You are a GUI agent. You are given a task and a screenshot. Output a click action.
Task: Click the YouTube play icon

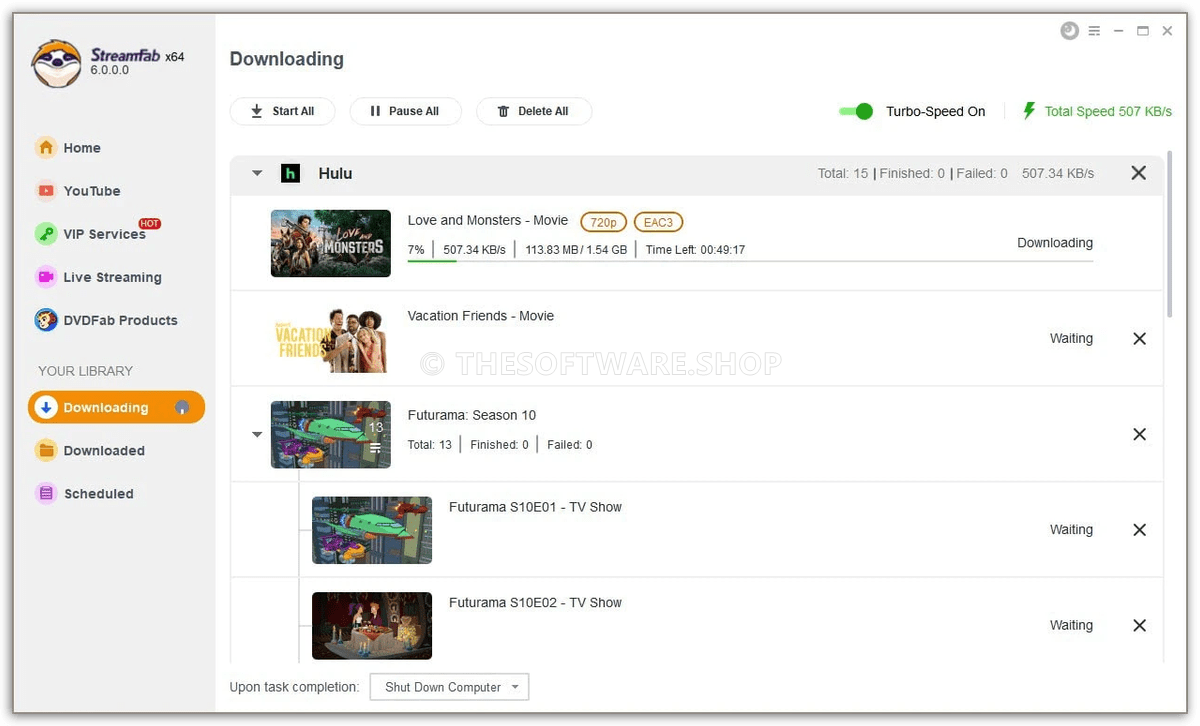click(x=46, y=191)
